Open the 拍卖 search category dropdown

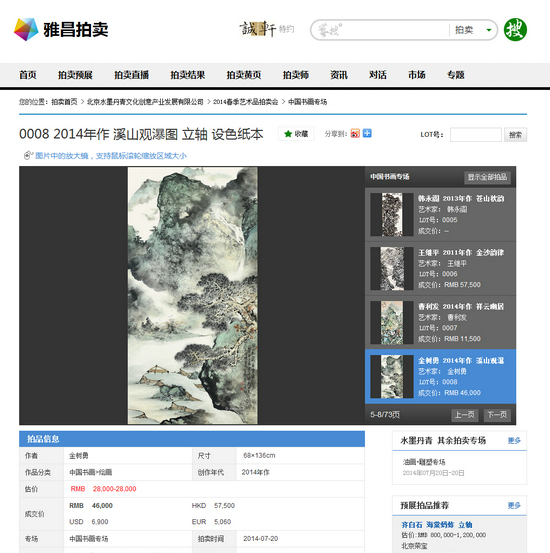pos(473,30)
